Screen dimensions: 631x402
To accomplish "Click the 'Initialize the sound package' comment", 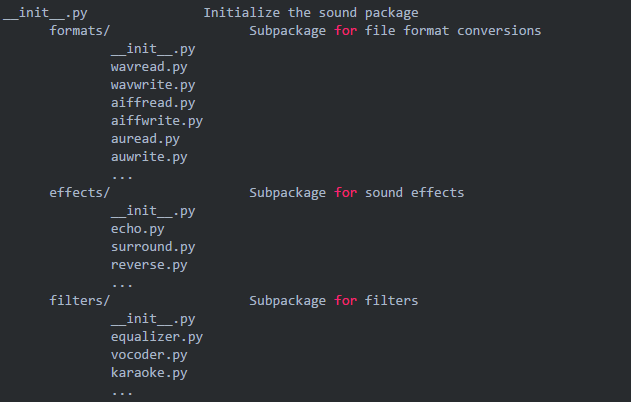I will 310,13.
